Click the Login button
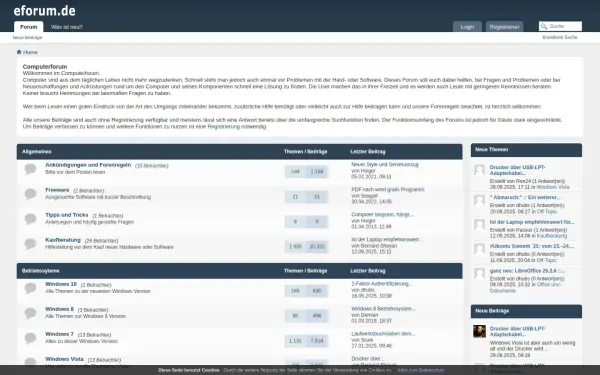This screenshot has width=600, height=375. click(x=467, y=27)
